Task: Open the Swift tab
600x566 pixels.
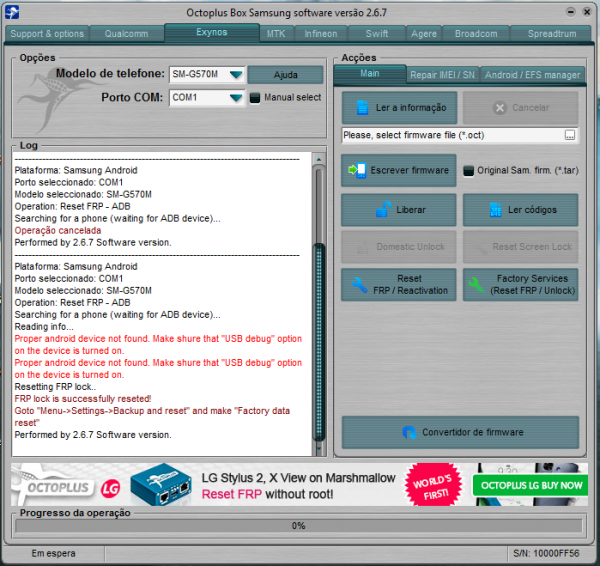Action: tap(377, 34)
